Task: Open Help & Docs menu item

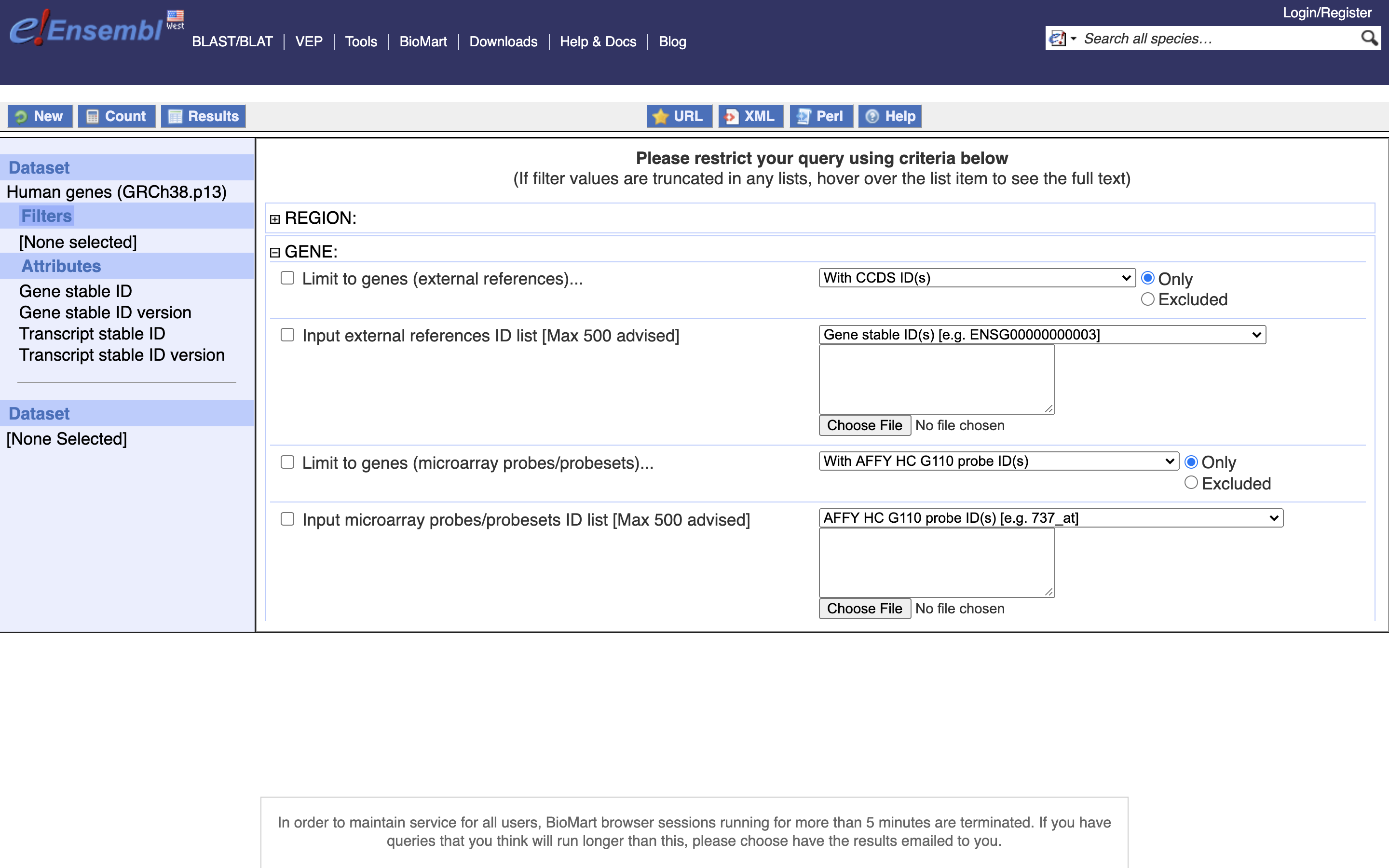Action: point(598,41)
